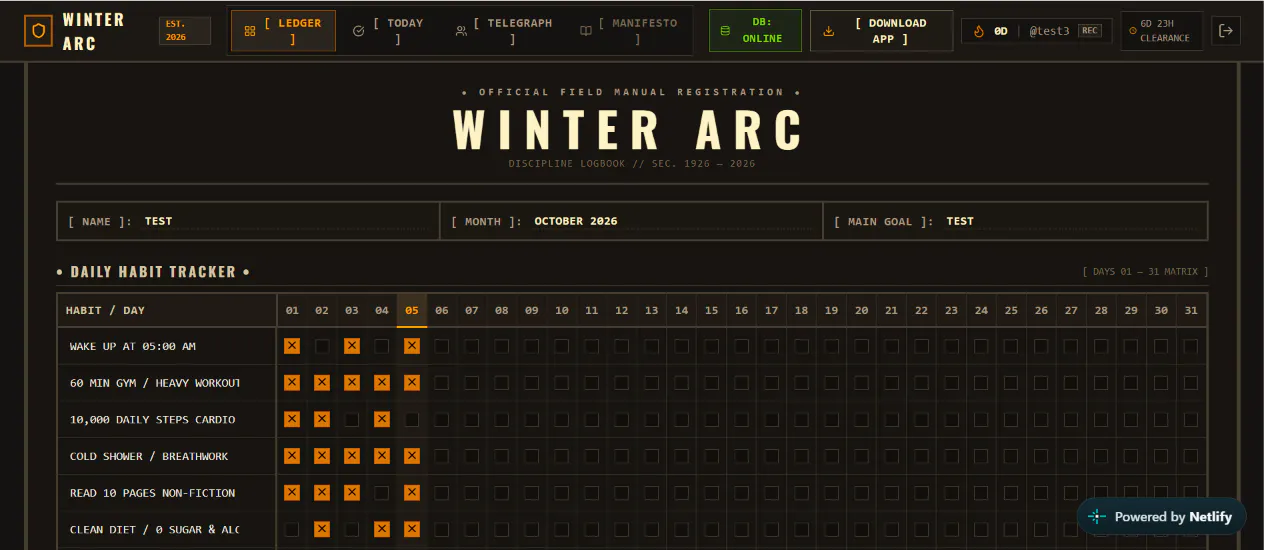Check 10,000 Daily Steps day 03
The width and height of the screenshot is (1264, 550).
352,419
